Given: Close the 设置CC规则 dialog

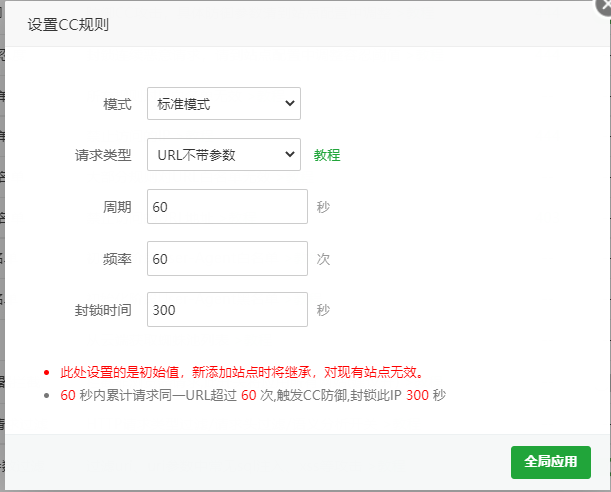Looking at the screenshot, I should 604,6.
